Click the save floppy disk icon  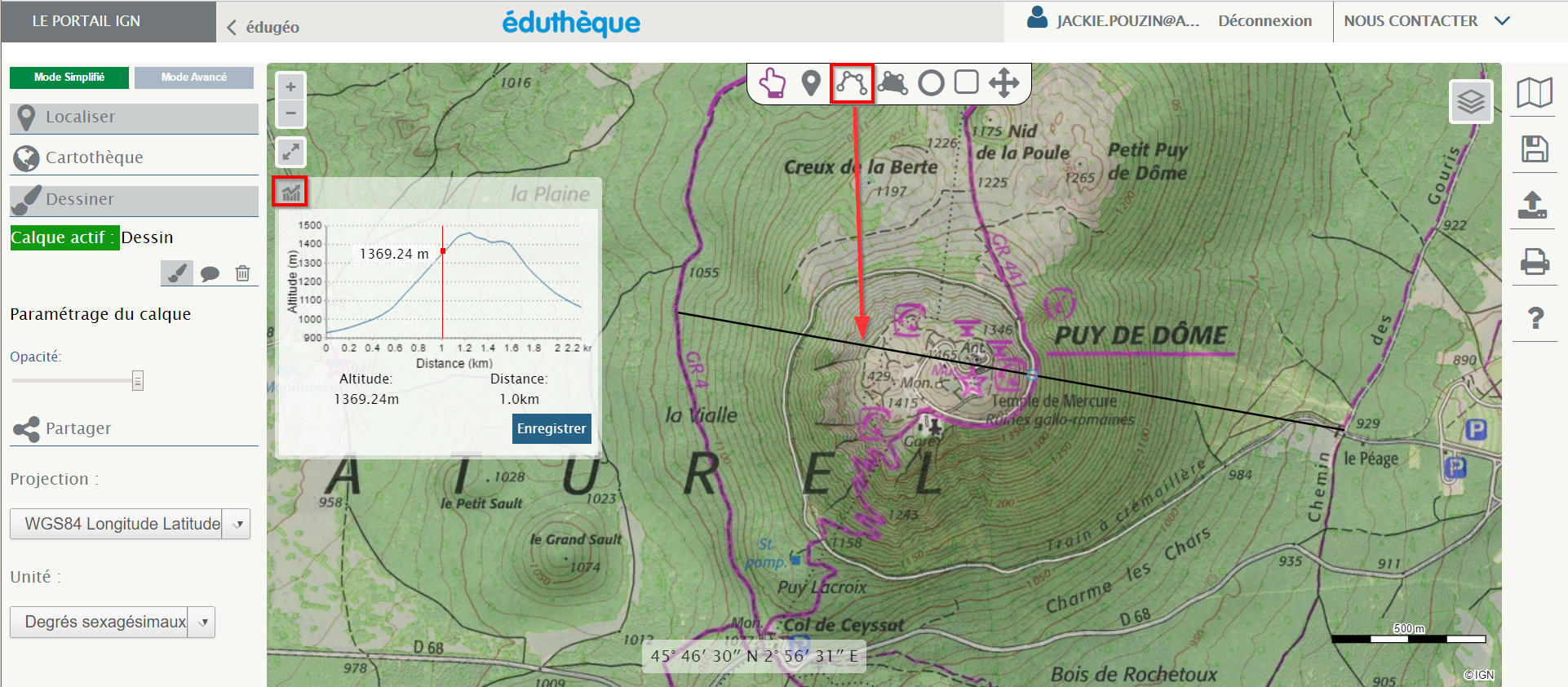click(x=1535, y=149)
